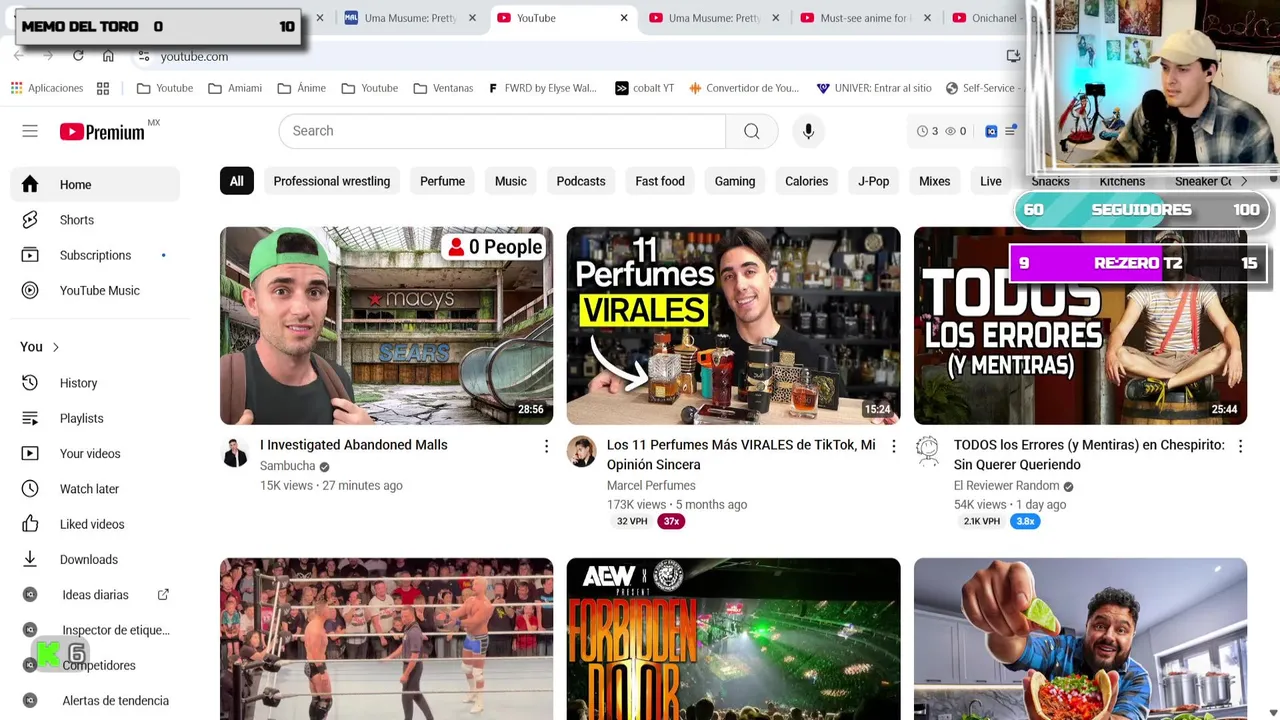Open Liked videos in the sidebar
1280x720 pixels.
coord(95,524)
